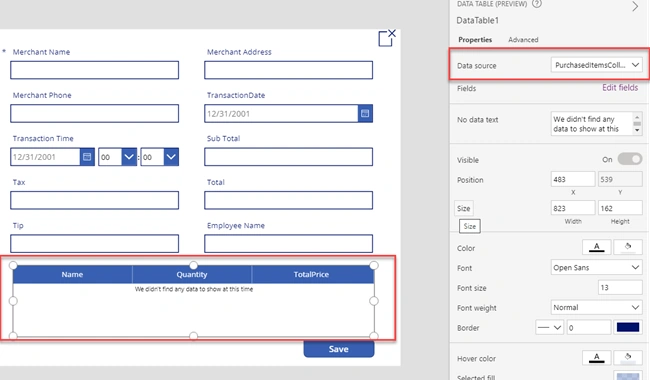Click the Data Table help question icon
The height and width of the screenshot is (380, 650).
(x=537, y=4)
